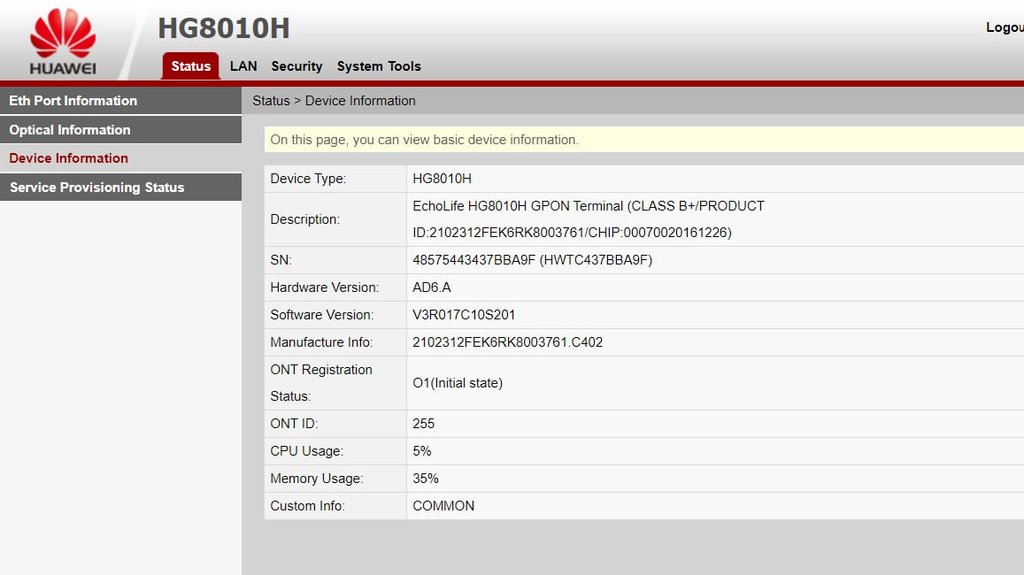Click the 'Memory Usage:' label
Screen dimensions: 1024x575
(317, 478)
